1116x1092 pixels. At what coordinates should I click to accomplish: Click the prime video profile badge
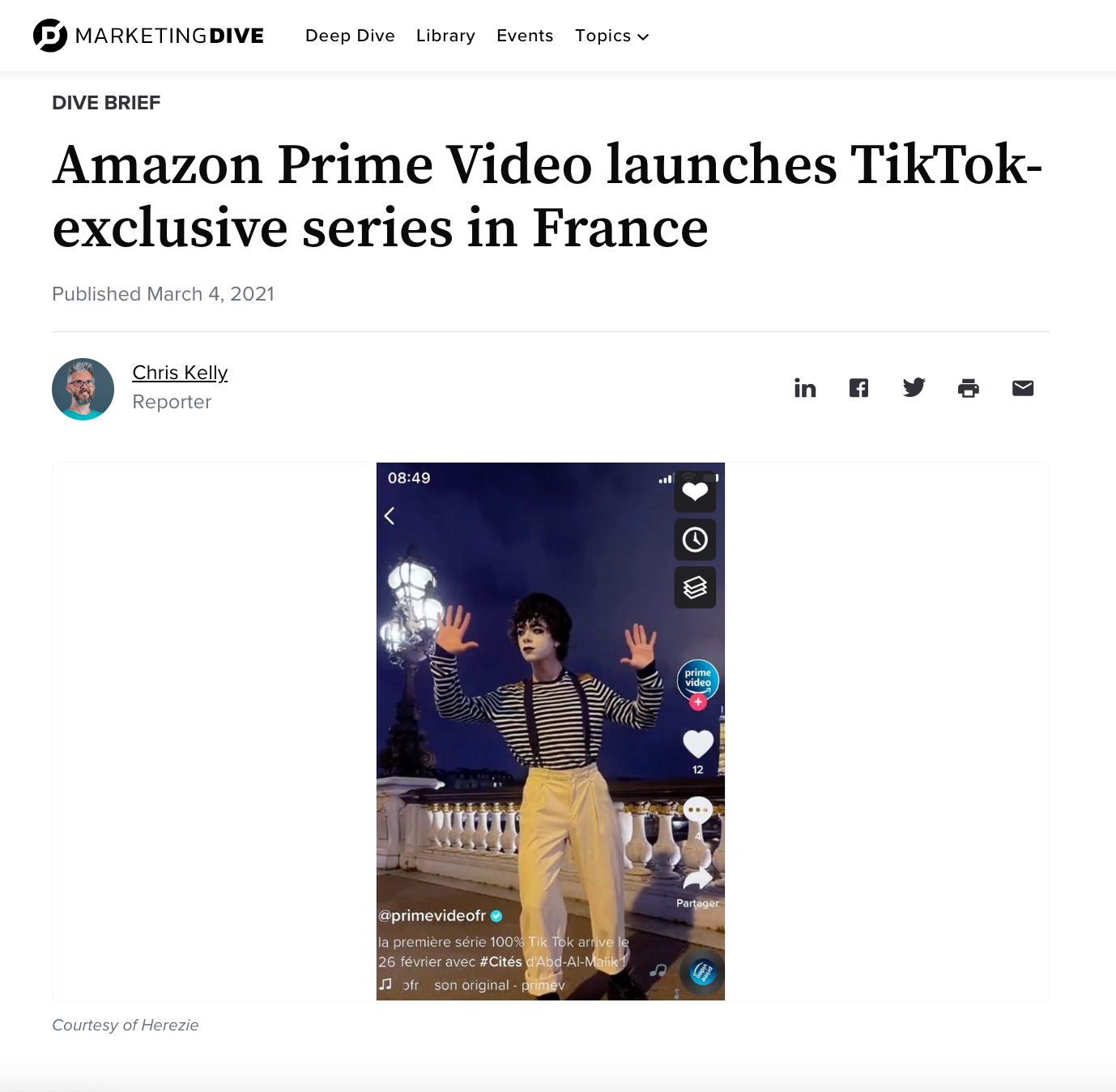(x=698, y=679)
